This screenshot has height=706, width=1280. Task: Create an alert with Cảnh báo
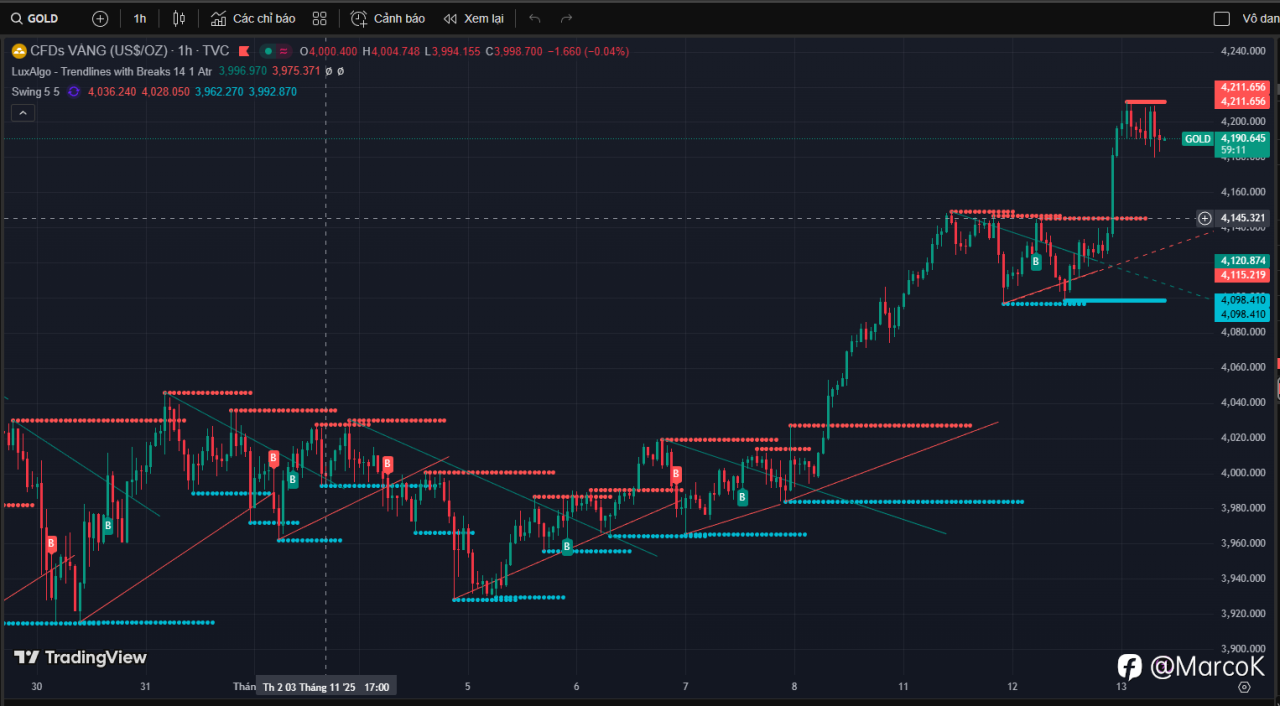pyautogui.click(x=388, y=18)
